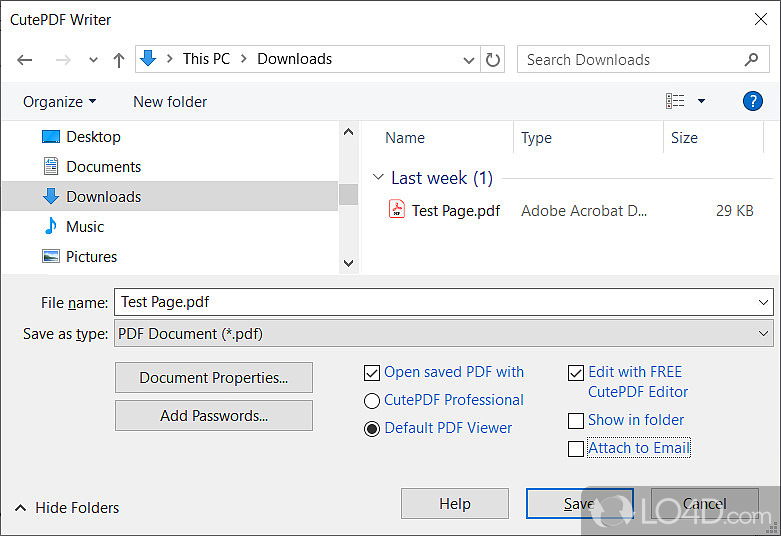This screenshot has height=536, width=781.
Task: Select the Test Page.pdf file icon
Action: (397, 211)
